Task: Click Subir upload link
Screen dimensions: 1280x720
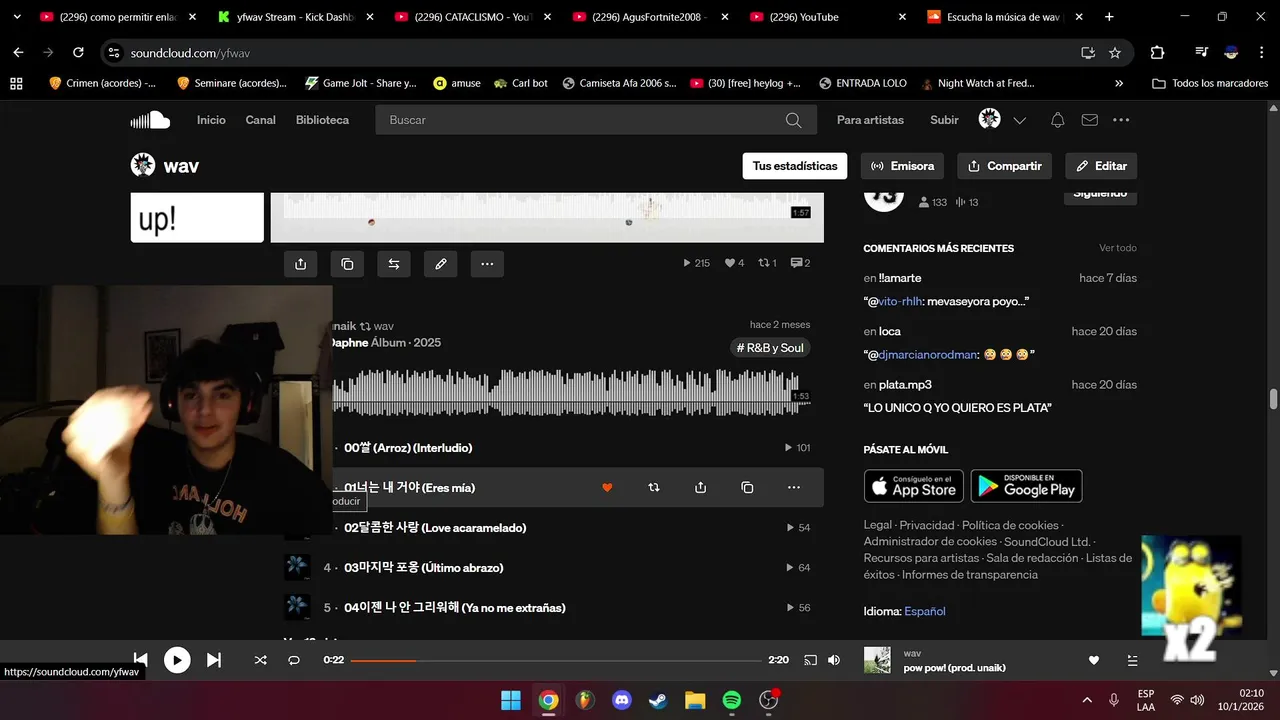Action: (x=944, y=120)
